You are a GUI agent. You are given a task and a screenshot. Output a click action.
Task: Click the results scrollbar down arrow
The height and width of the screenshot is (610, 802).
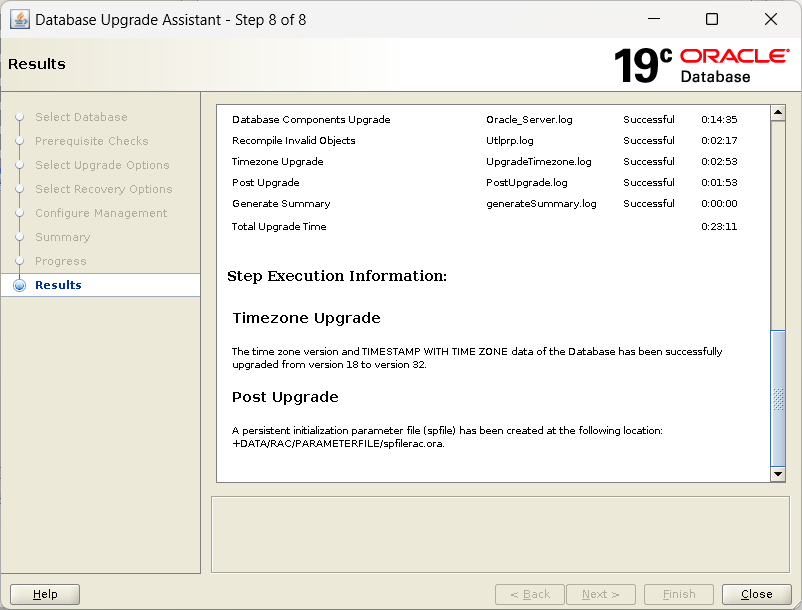[777, 474]
